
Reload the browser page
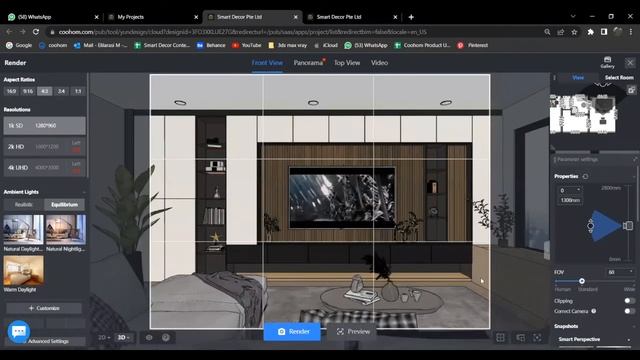pos(36,32)
